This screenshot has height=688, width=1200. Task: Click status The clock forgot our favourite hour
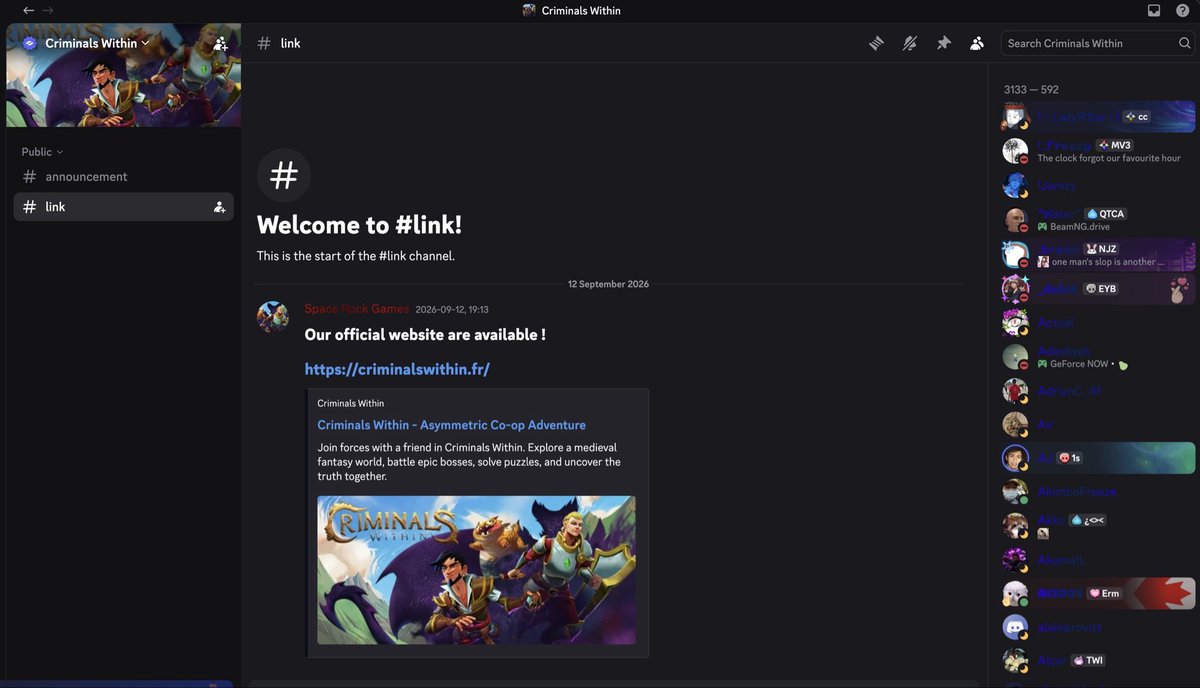tap(1108, 158)
